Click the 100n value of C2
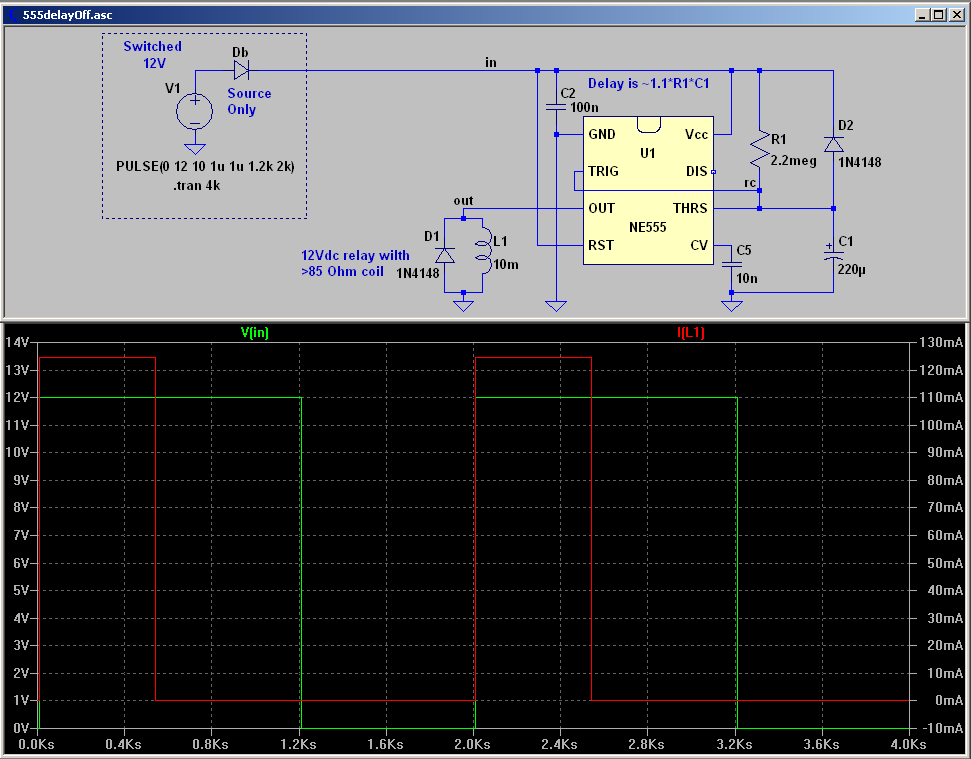Image resolution: width=971 pixels, height=759 pixels. tap(584, 107)
